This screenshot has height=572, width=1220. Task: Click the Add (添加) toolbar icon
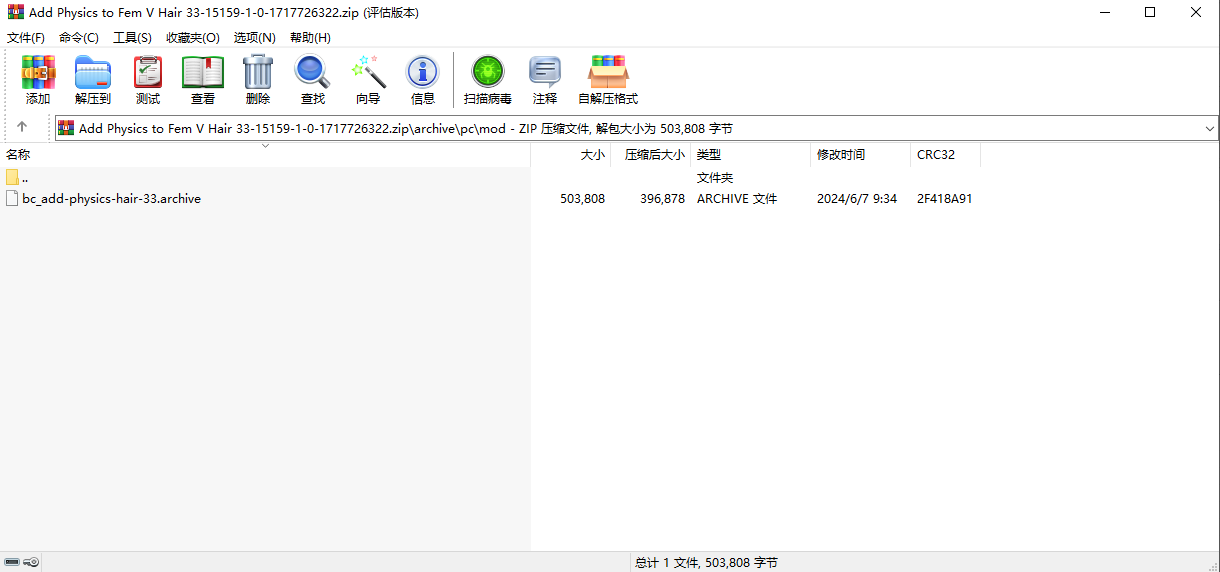38,80
